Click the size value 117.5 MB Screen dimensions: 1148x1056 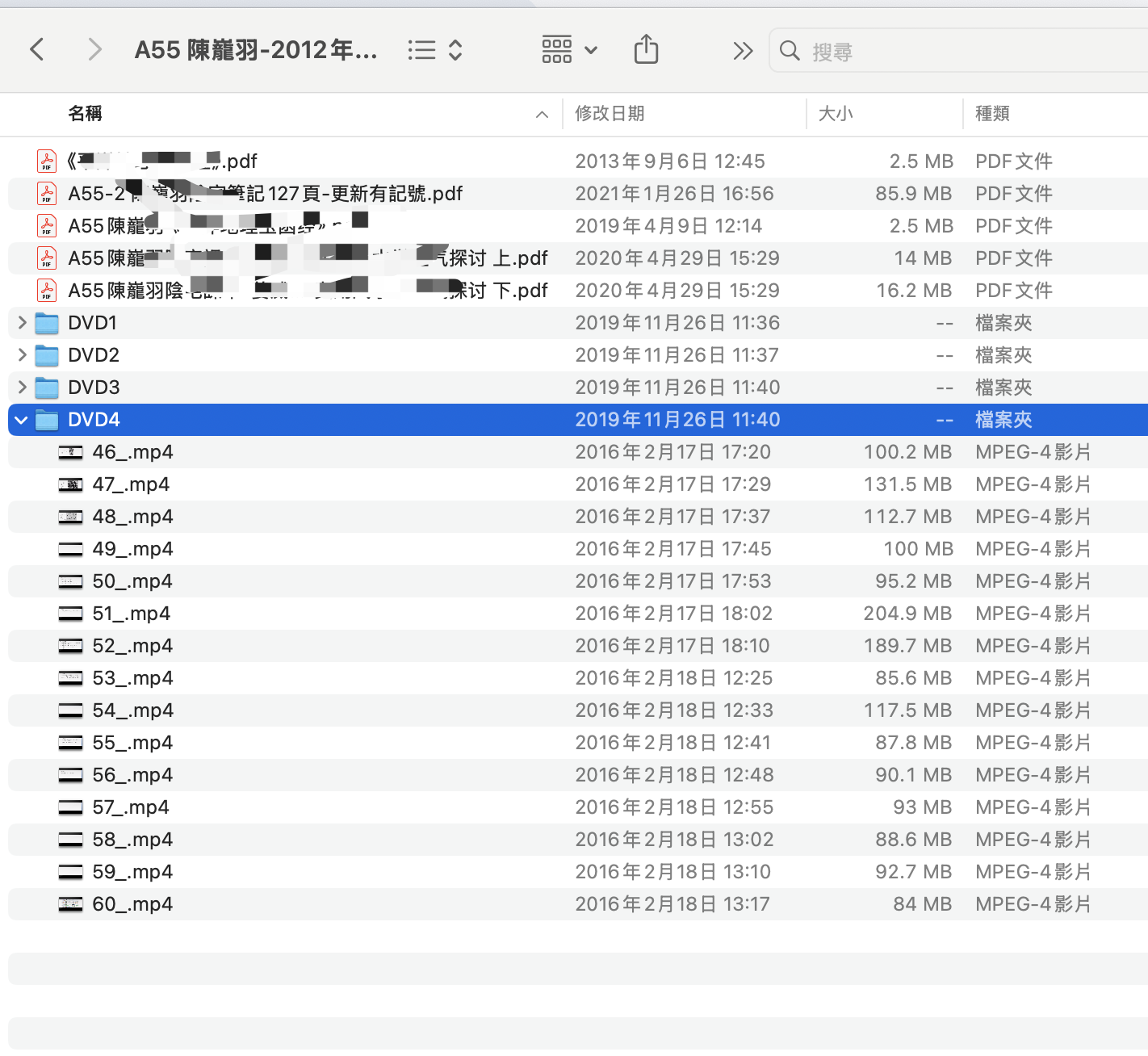(x=908, y=710)
